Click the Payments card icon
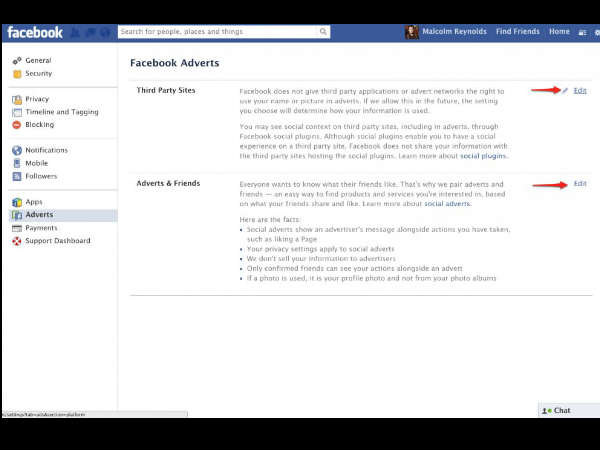The image size is (600, 450). [17, 228]
